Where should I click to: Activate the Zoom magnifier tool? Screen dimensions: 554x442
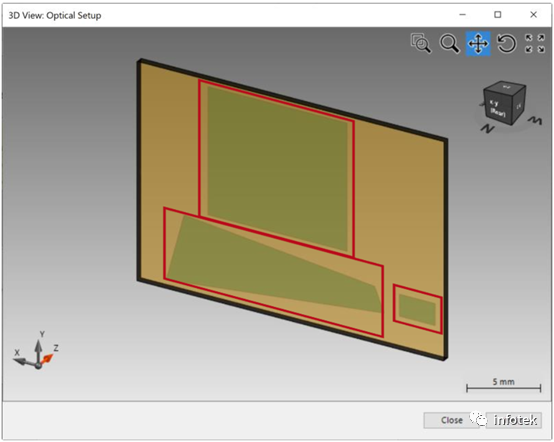click(449, 43)
